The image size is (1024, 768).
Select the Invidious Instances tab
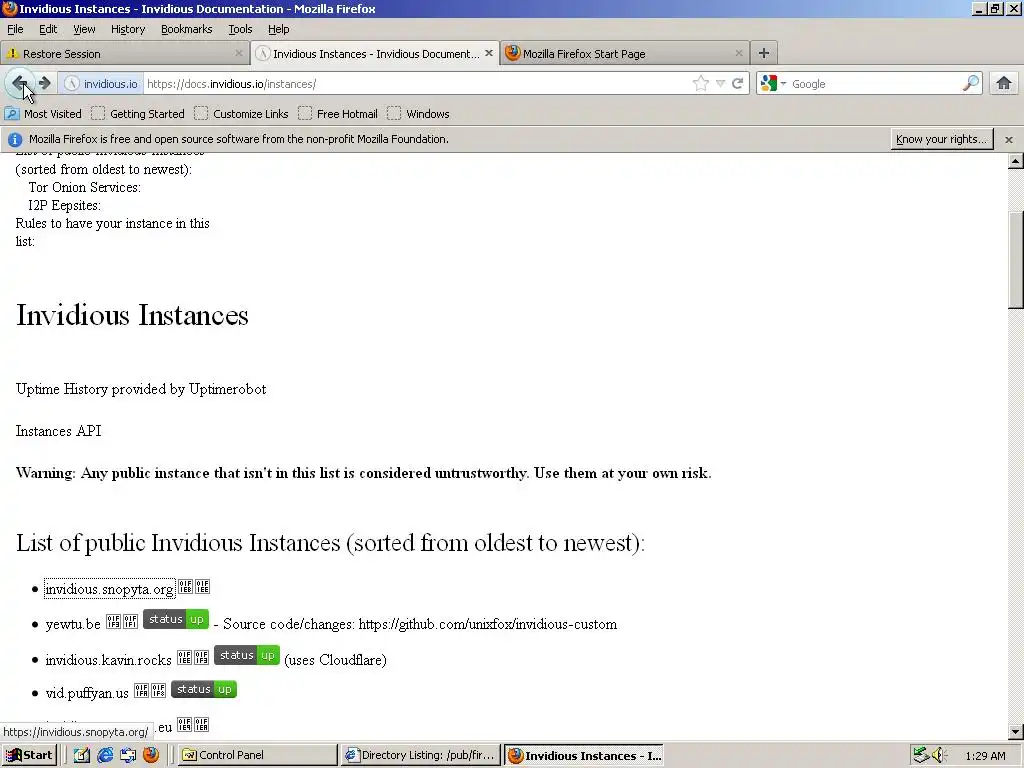(x=374, y=54)
